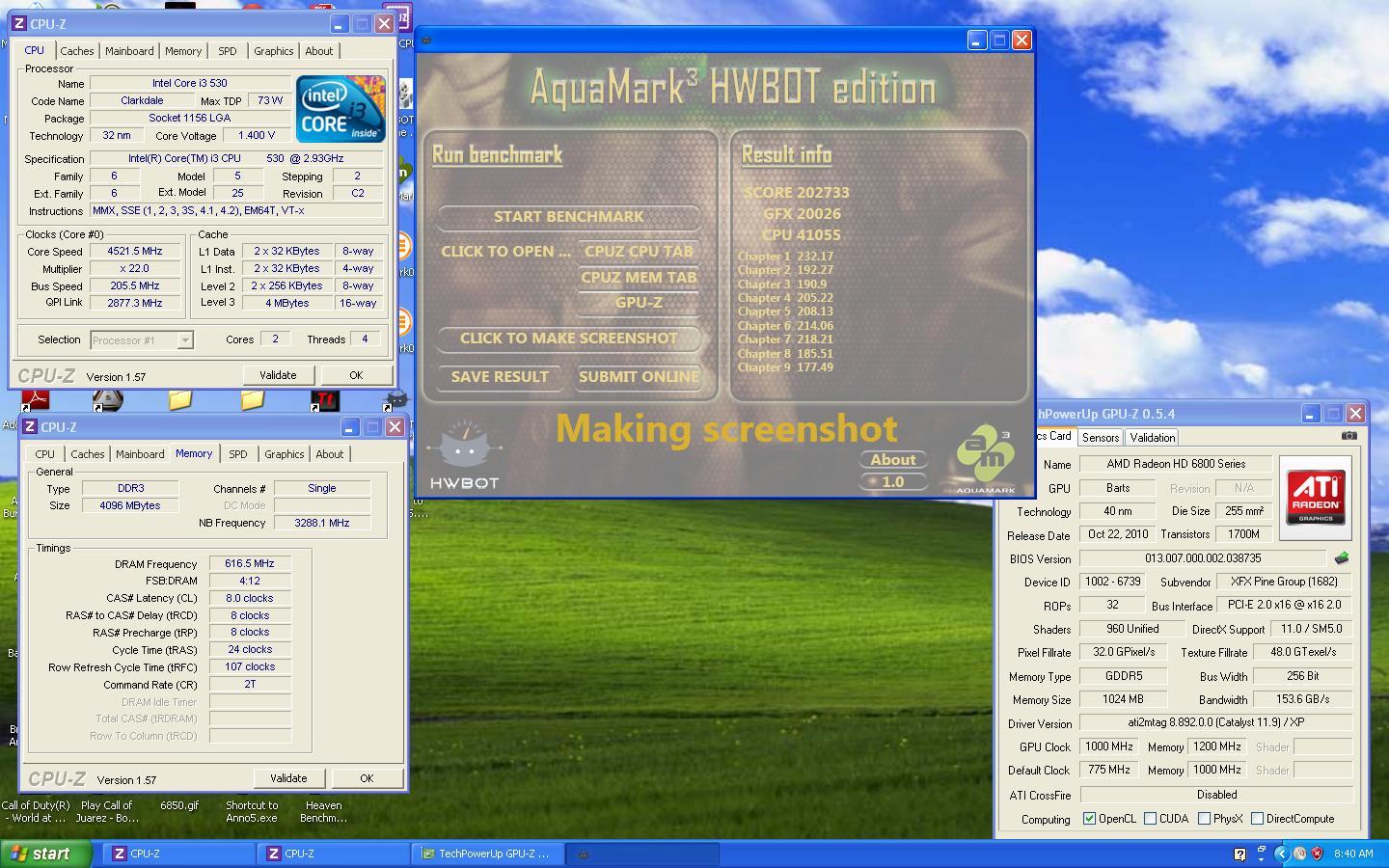The width and height of the screenshot is (1389, 868).
Task: Open the Processor selection dropdown in CPU-Z
Action: tap(142, 339)
